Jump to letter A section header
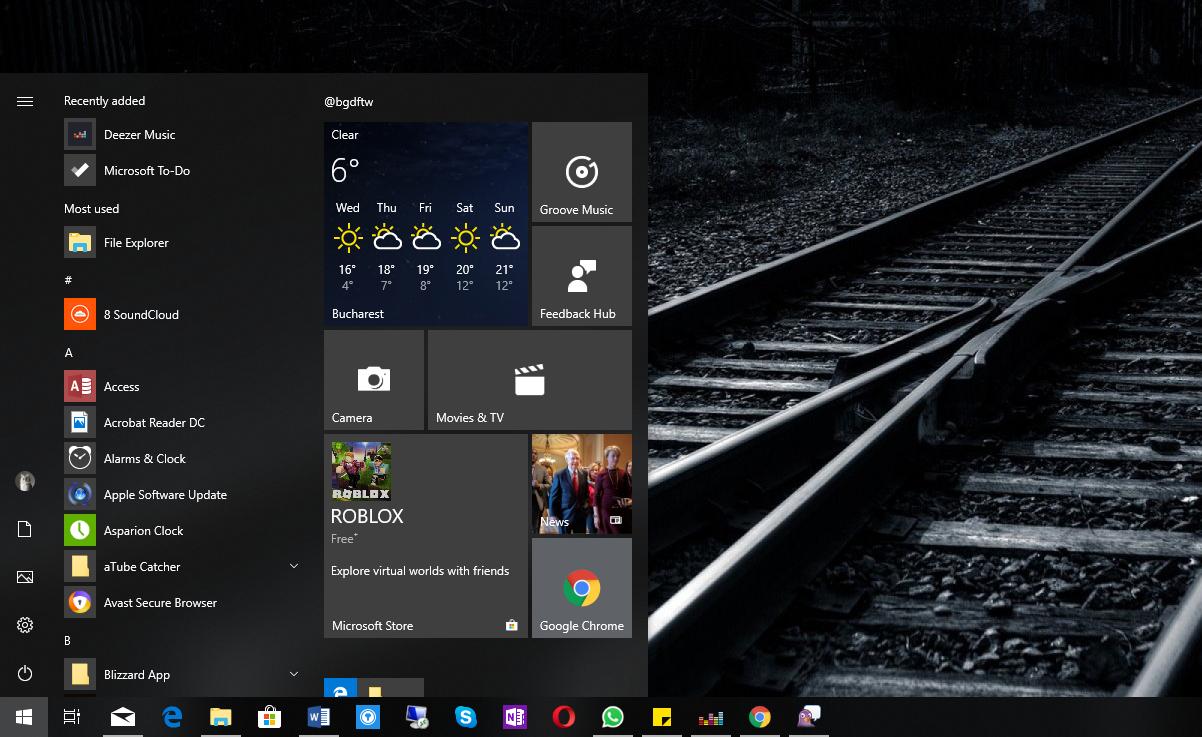This screenshot has height=737, width=1202. (69, 353)
